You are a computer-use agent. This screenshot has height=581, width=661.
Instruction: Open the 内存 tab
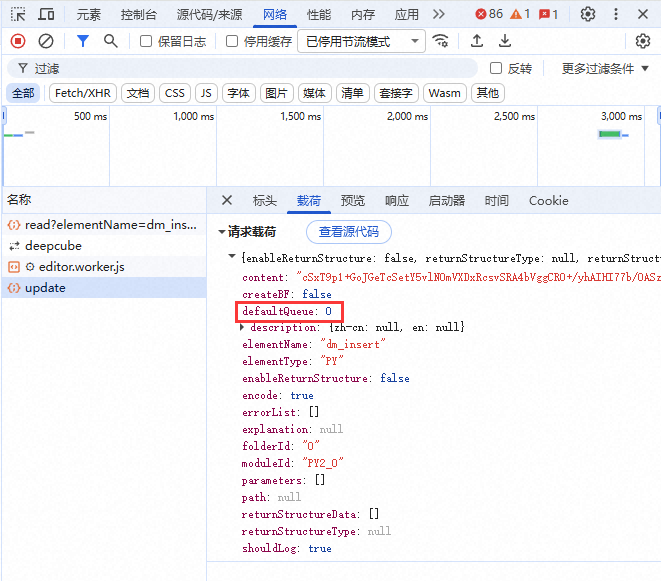(x=363, y=14)
